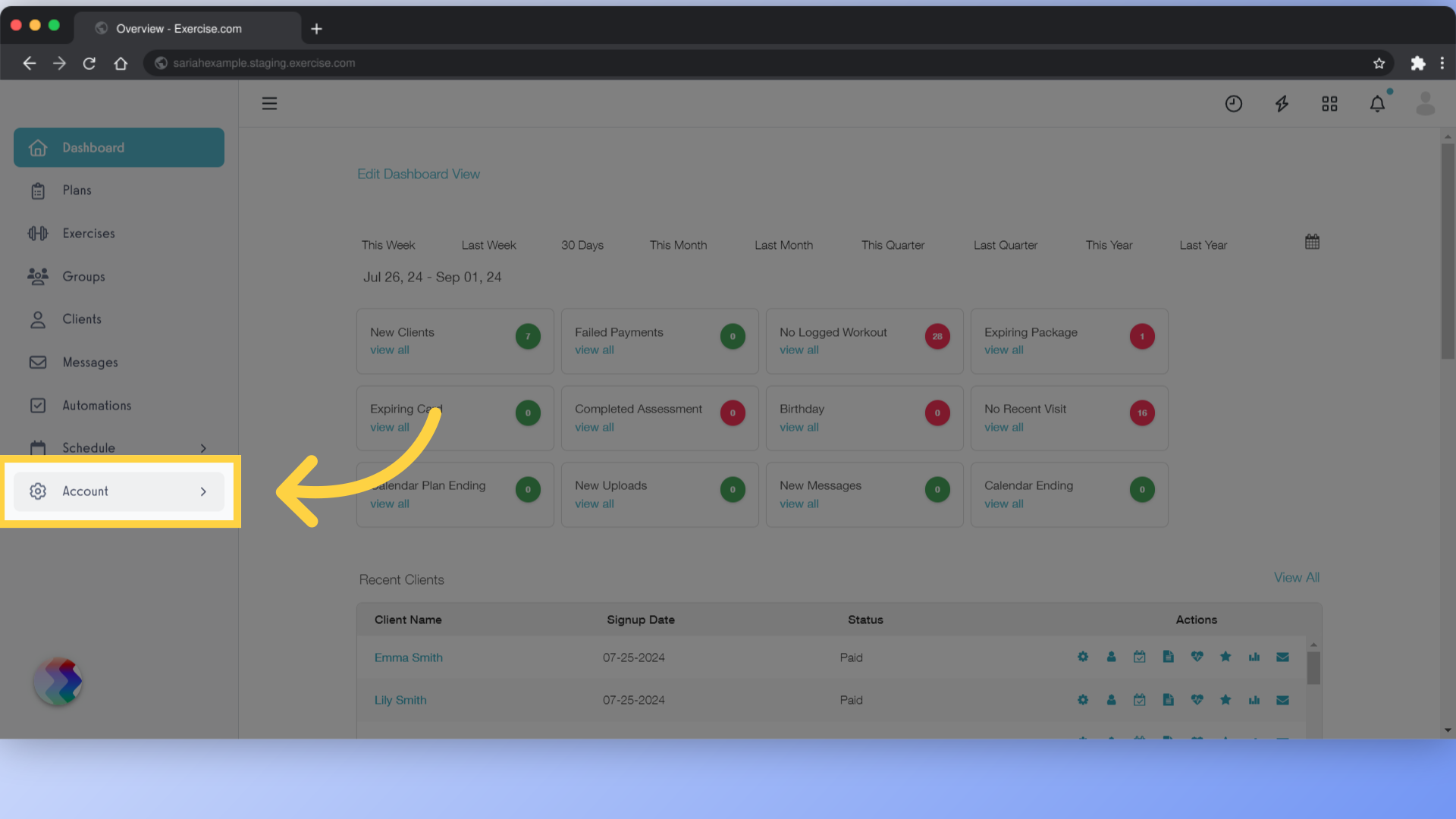Open View All recent clients link
The height and width of the screenshot is (819, 1456).
point(1297,578)
